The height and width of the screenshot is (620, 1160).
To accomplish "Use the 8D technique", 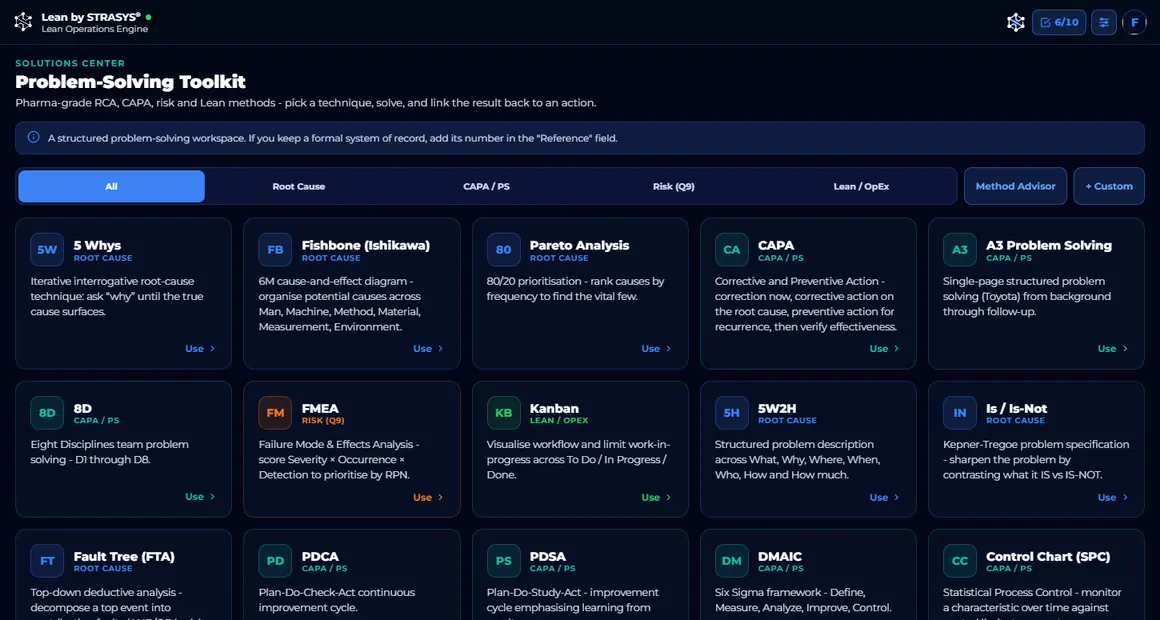I will (200, 496).
